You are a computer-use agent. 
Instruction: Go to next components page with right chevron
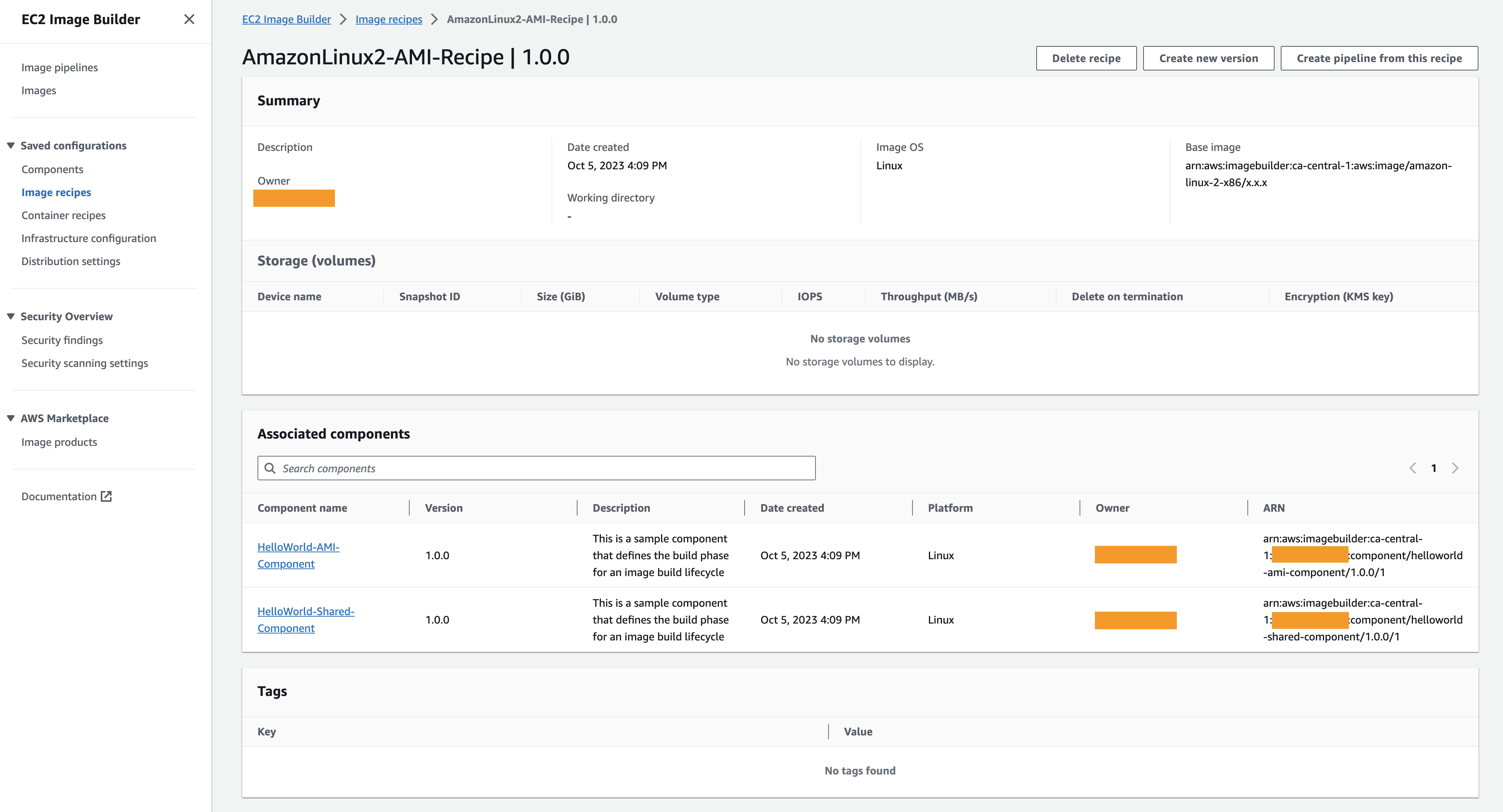[x=1455, y=468]
